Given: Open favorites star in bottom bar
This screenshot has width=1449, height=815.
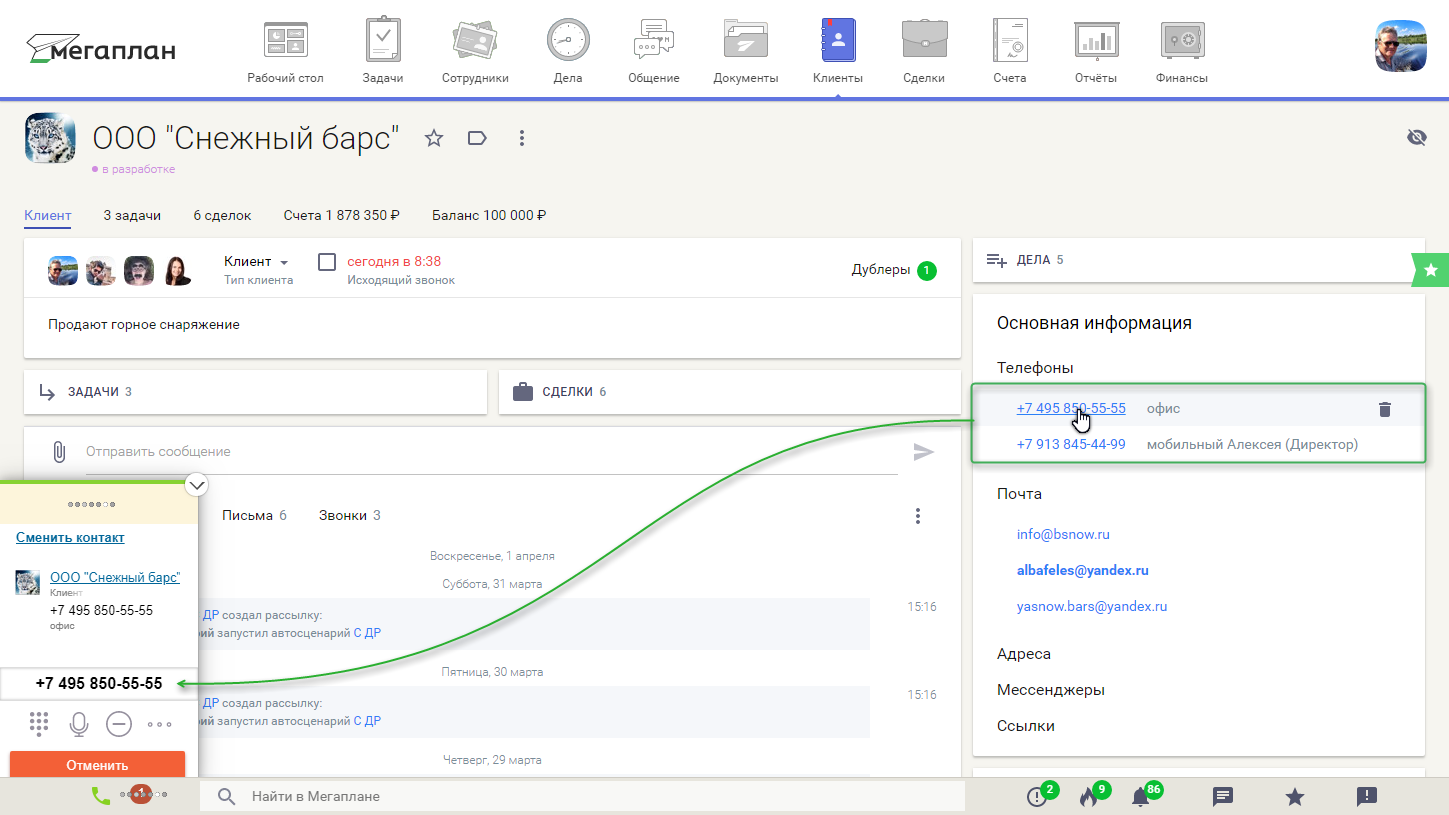Looking at the screenshot, I should coord(1294,797).
